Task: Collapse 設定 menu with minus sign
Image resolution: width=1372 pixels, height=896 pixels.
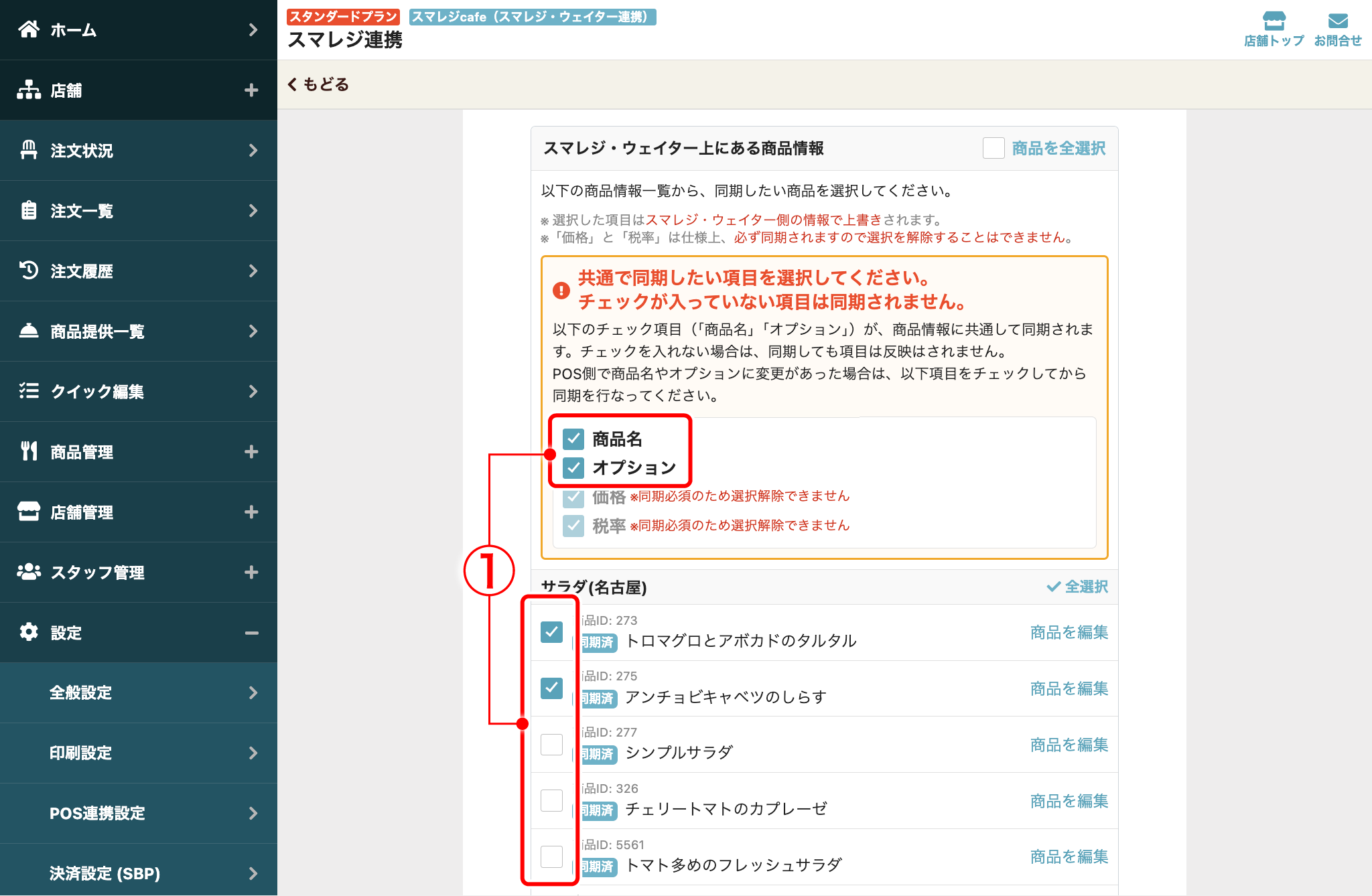Action: pos(251,632)
